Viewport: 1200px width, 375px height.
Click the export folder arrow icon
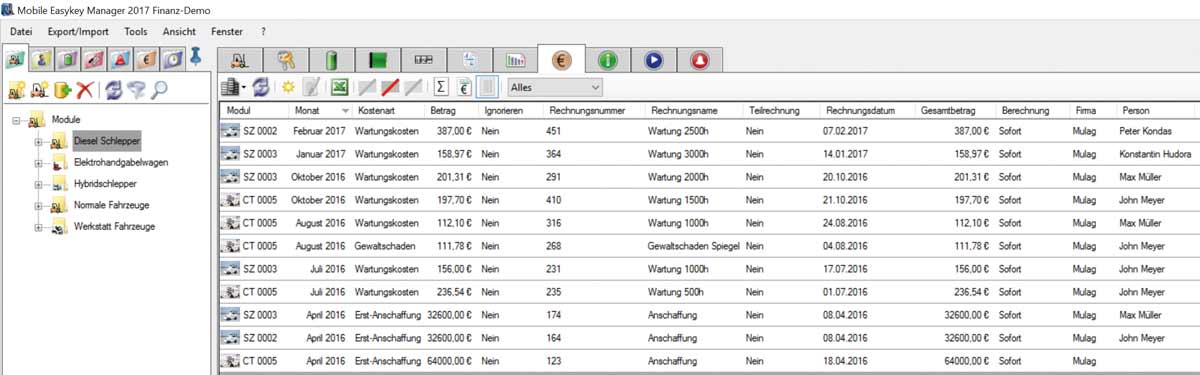tap(63, 89)
